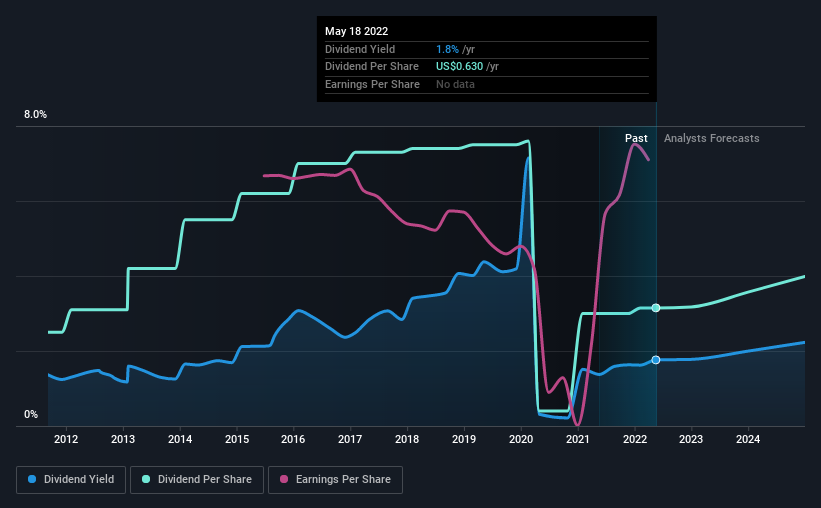The height and width of the screenshot is (508, 821).
Task: Select the teal dividend per share data point marker
Action: [656, 308]
